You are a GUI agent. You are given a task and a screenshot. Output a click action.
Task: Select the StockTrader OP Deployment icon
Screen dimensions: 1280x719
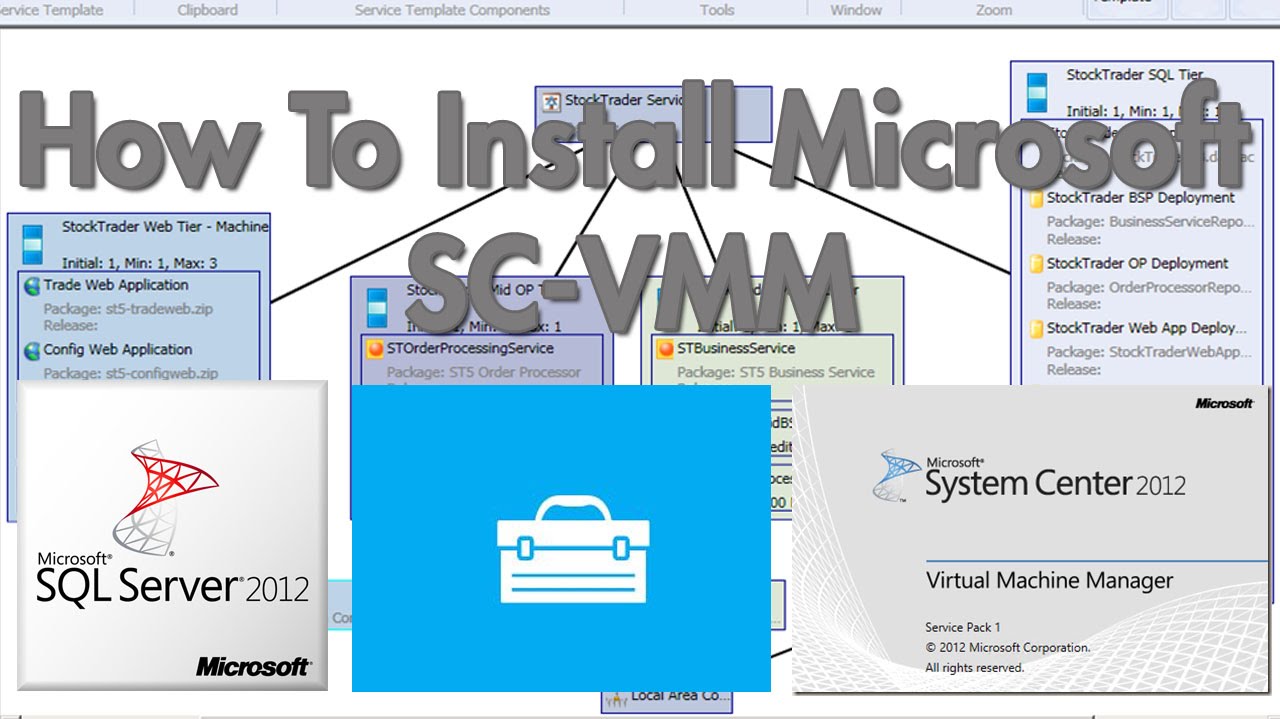1037,264
